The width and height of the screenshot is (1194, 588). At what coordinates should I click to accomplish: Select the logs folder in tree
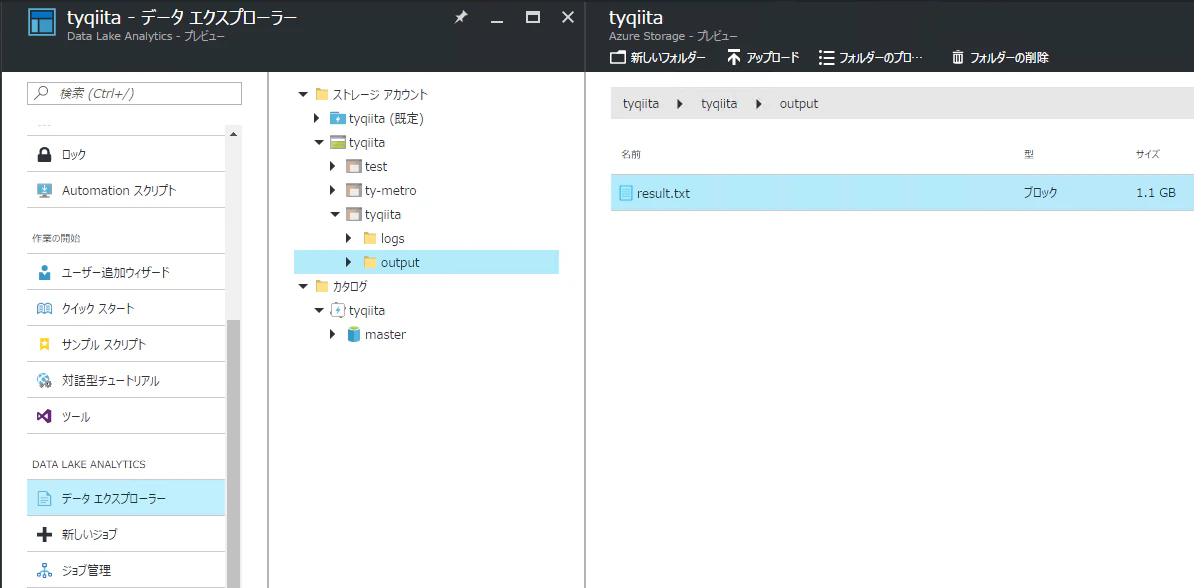coord(392,238)
